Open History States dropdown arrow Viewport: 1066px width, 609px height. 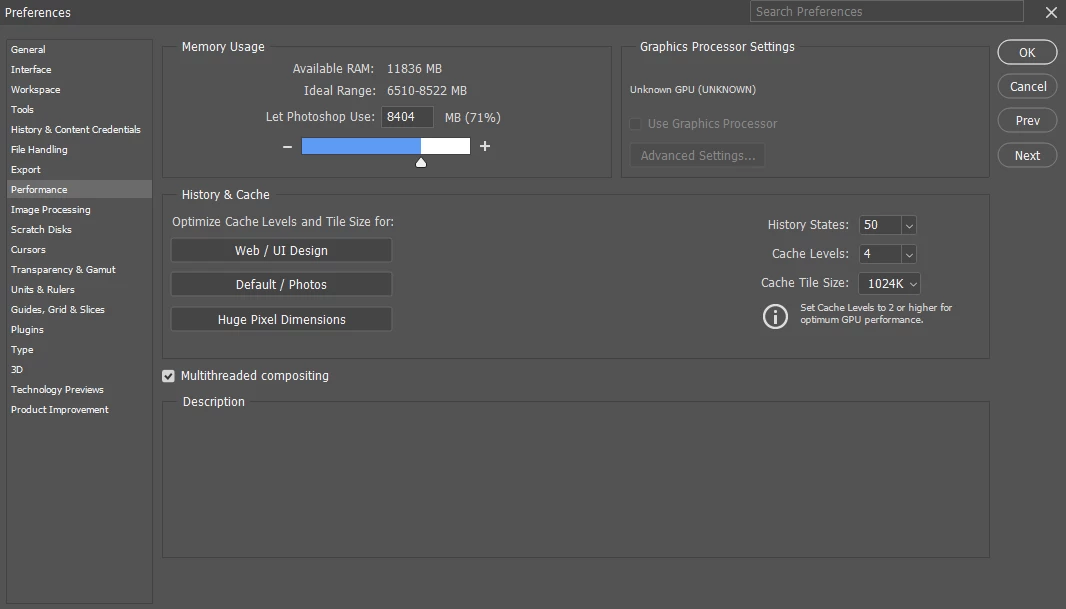[x=909, y=225]
